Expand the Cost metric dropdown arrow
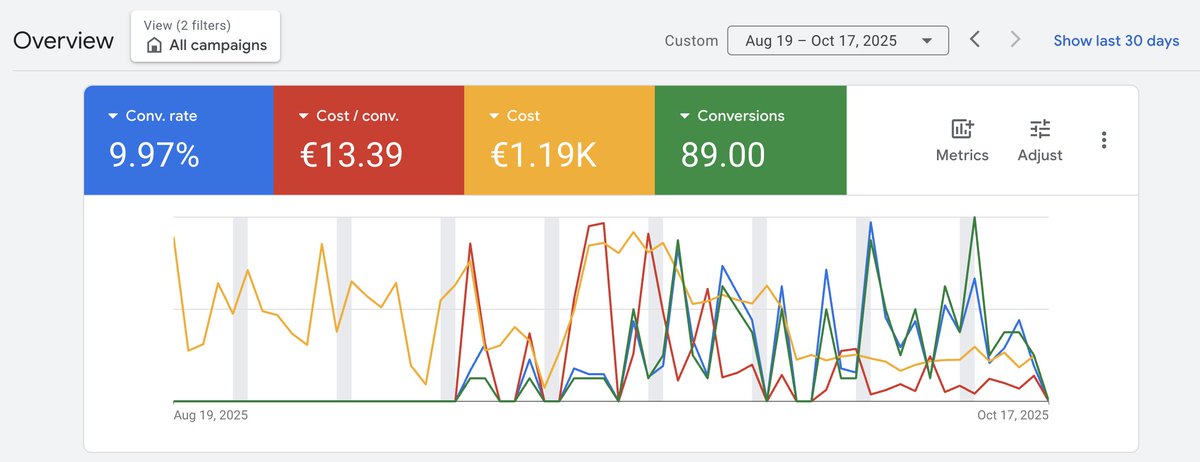Image resolution: width=1200 pixels, height=462 pixels. click(x=493, y=116)
